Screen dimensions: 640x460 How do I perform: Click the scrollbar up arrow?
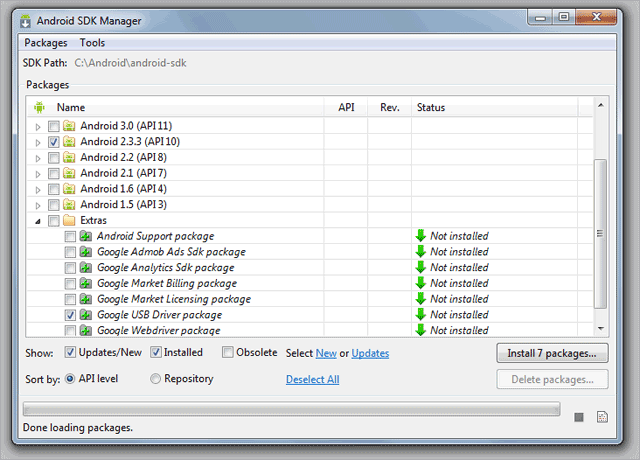point(600,105)
